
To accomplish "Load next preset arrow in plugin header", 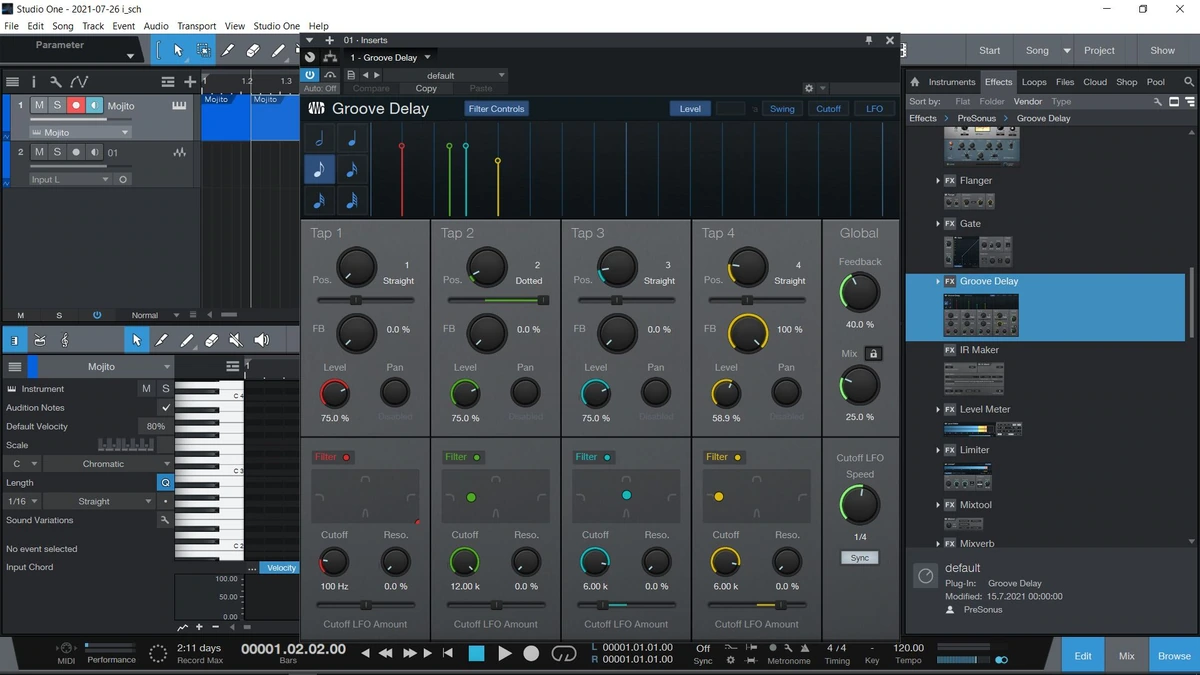I will tap(376, 75).
